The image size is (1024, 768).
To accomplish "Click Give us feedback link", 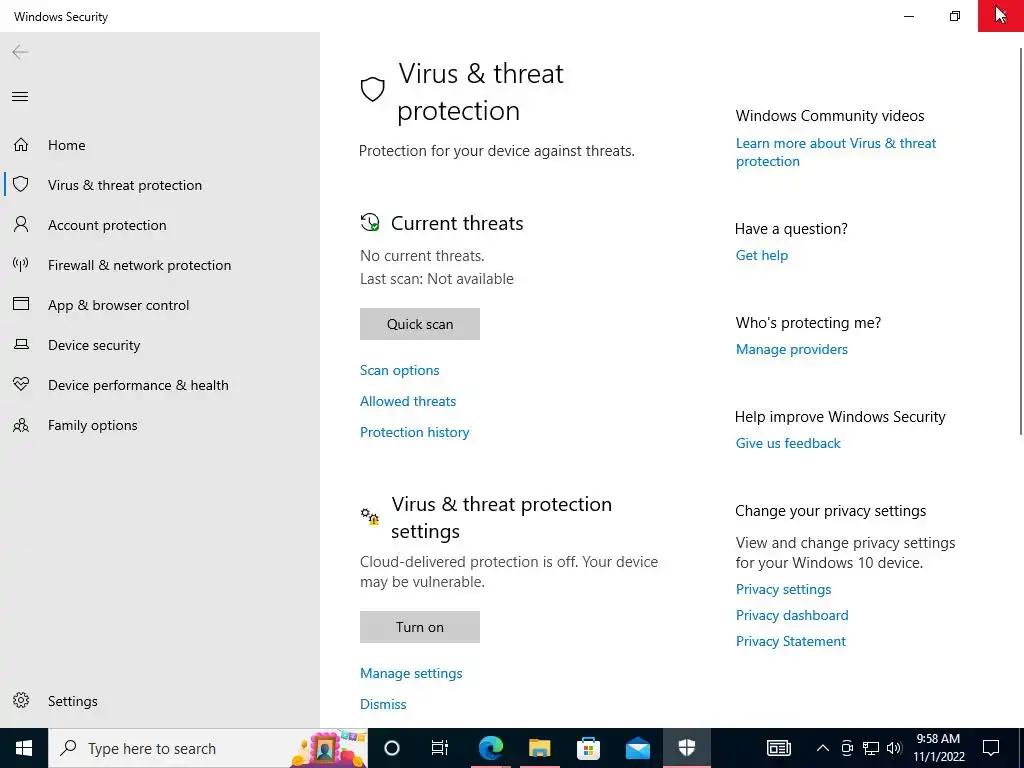I will (x=788, y=443).
